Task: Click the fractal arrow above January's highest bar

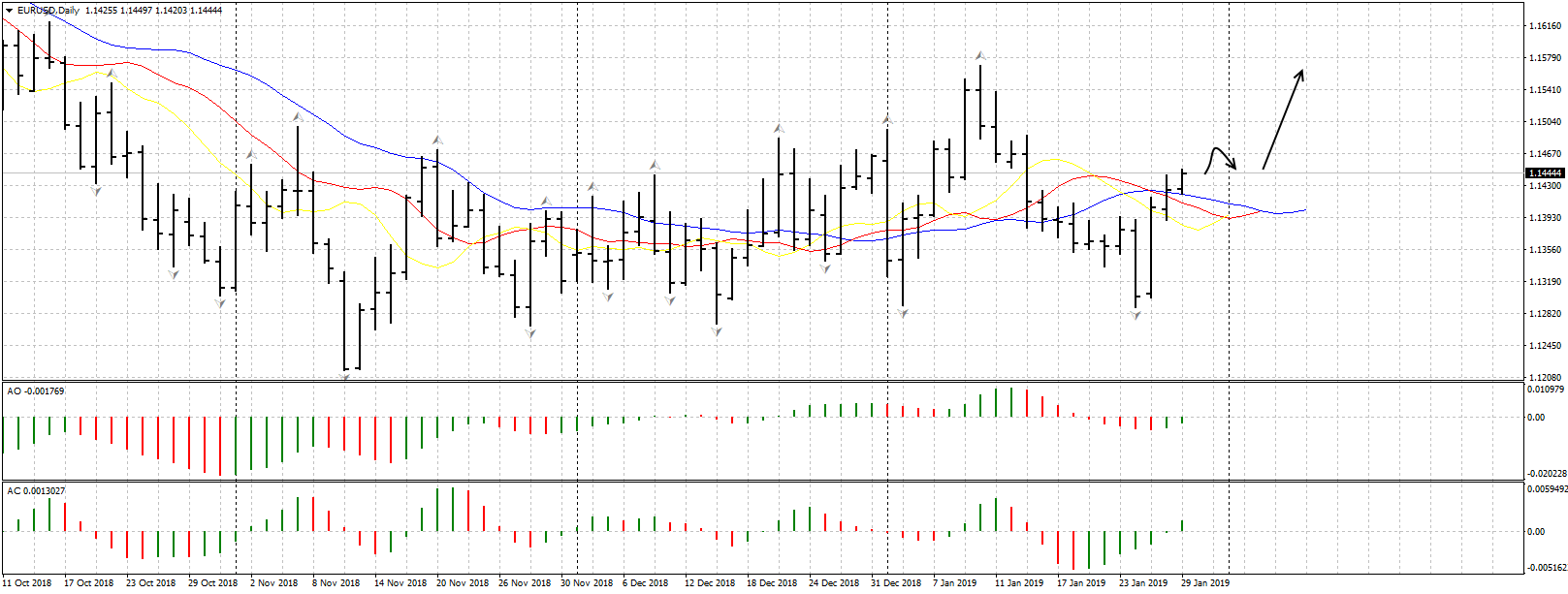Action: 980,55
